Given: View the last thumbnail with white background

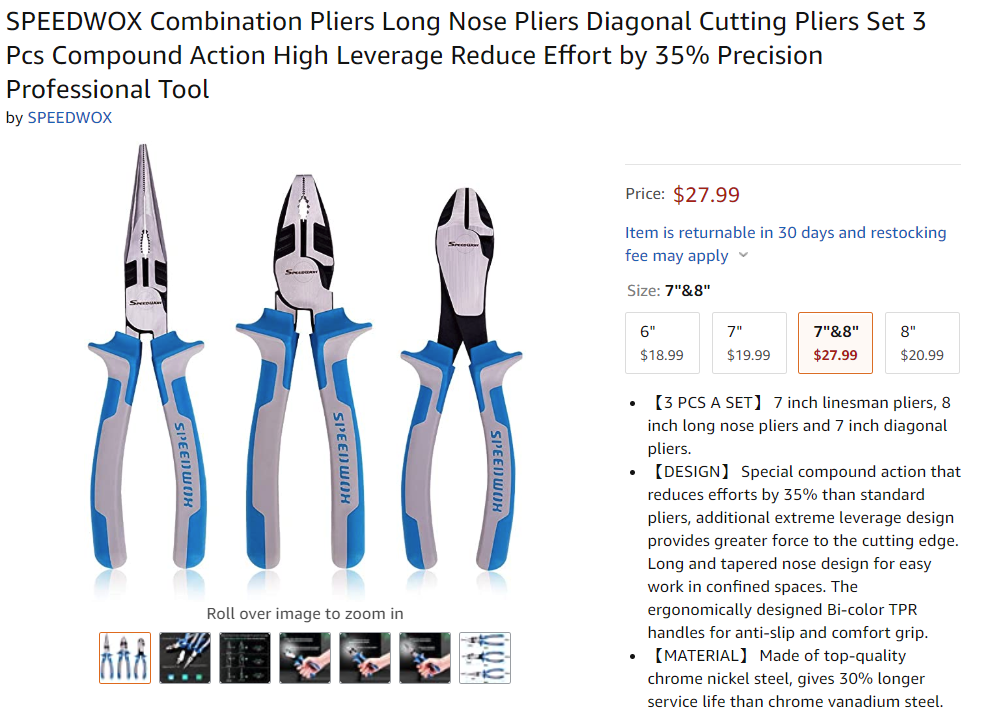Looking at the screenshot, I should tap(485, 658).
